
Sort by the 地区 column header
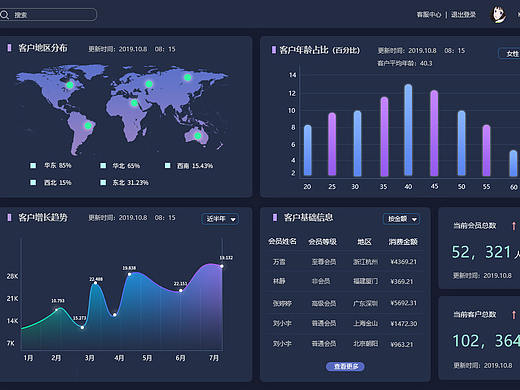point(364,241)
